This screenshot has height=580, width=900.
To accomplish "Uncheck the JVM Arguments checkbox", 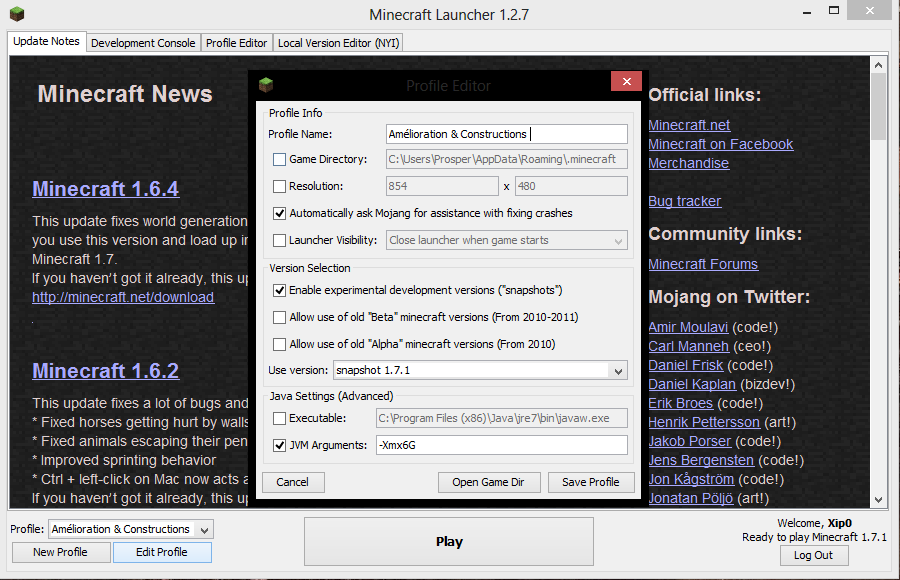I will point(280,445).
